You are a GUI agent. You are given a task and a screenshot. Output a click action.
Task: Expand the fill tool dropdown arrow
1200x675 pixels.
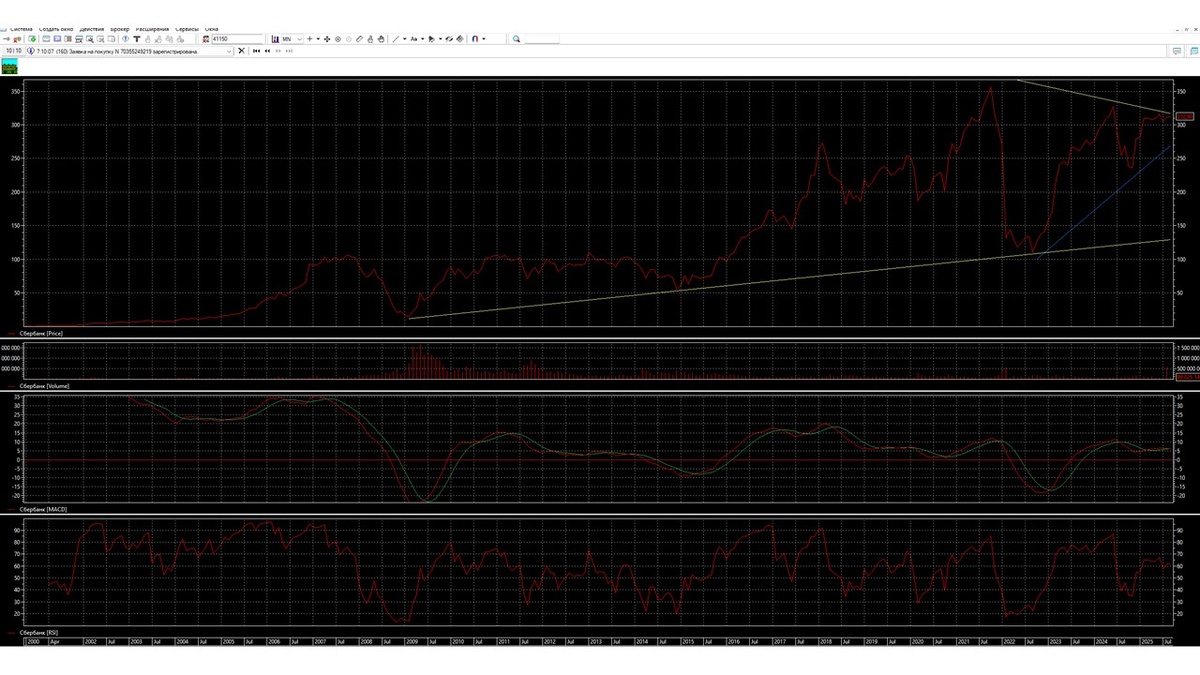[x=440, y=39]
